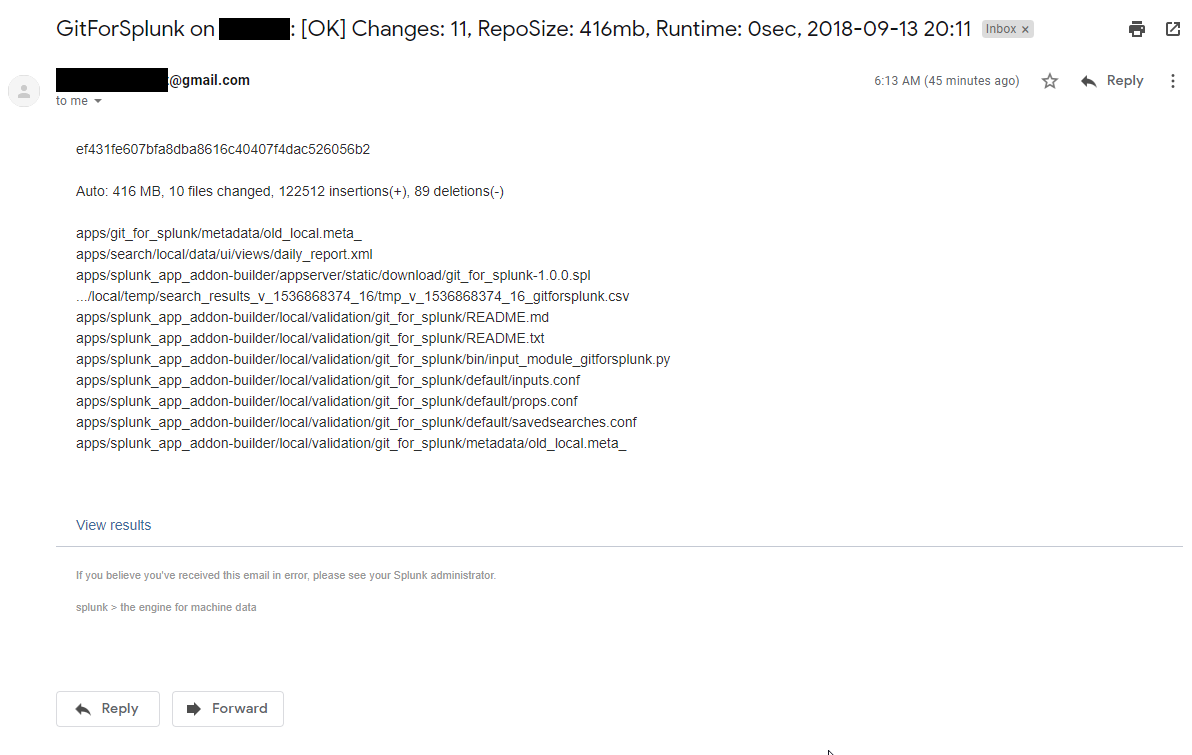Expand the 'to me' recipient details arrow
Image resolution: width=1192 pixels, height=755 pixels.
click(97, 101)
